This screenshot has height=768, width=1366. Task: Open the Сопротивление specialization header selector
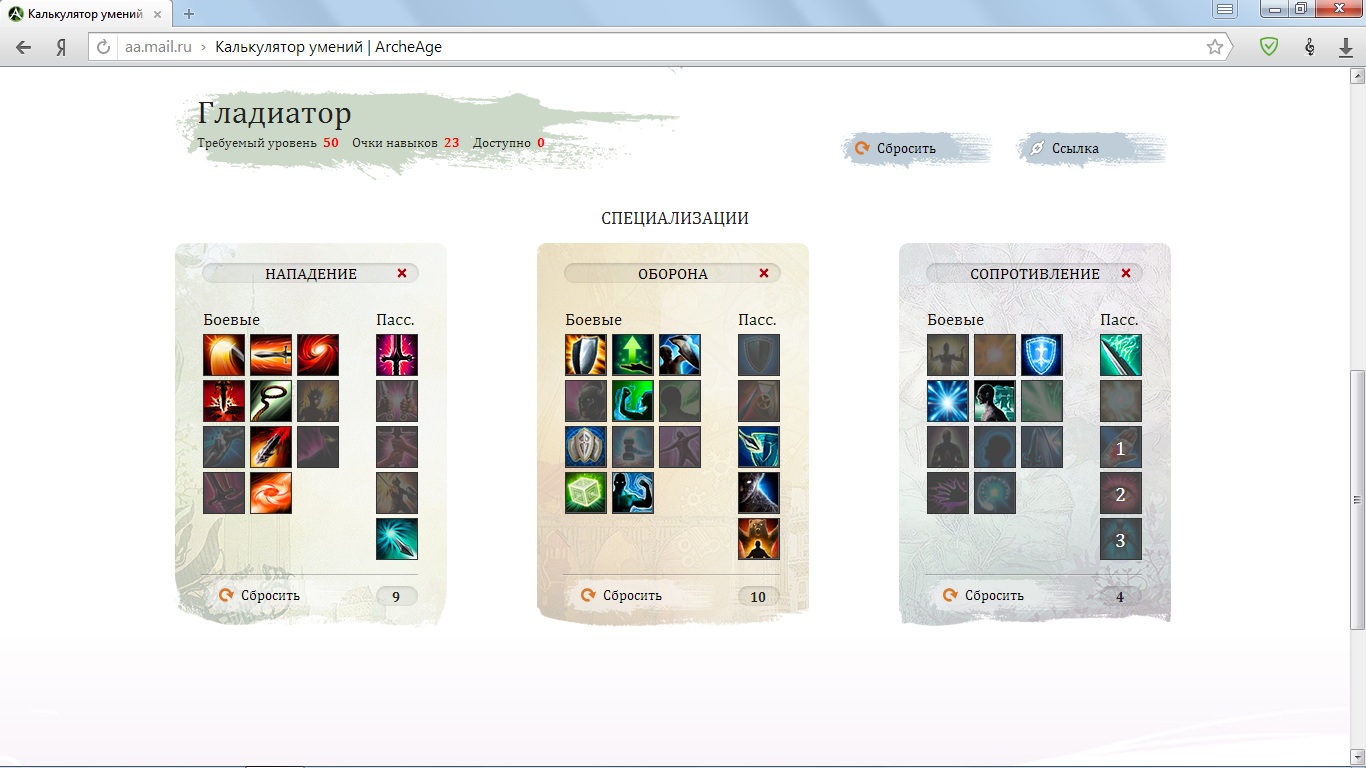(1035, 273)
